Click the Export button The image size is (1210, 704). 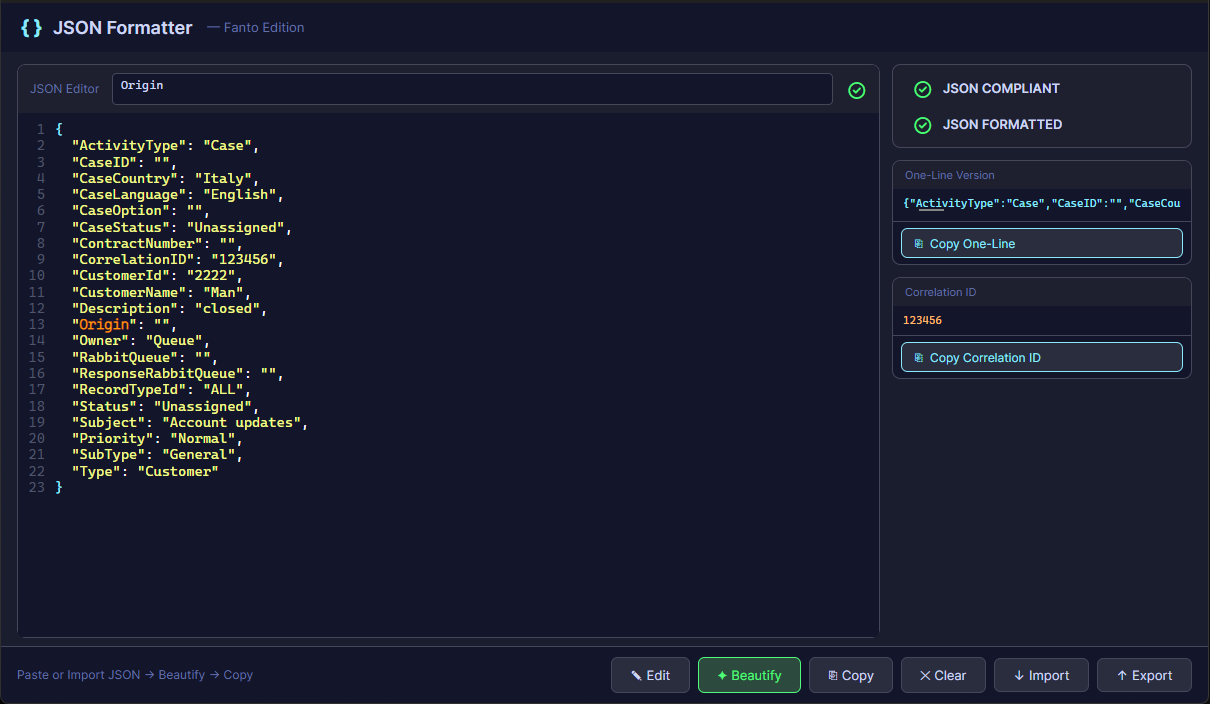tap(1144, 675)
